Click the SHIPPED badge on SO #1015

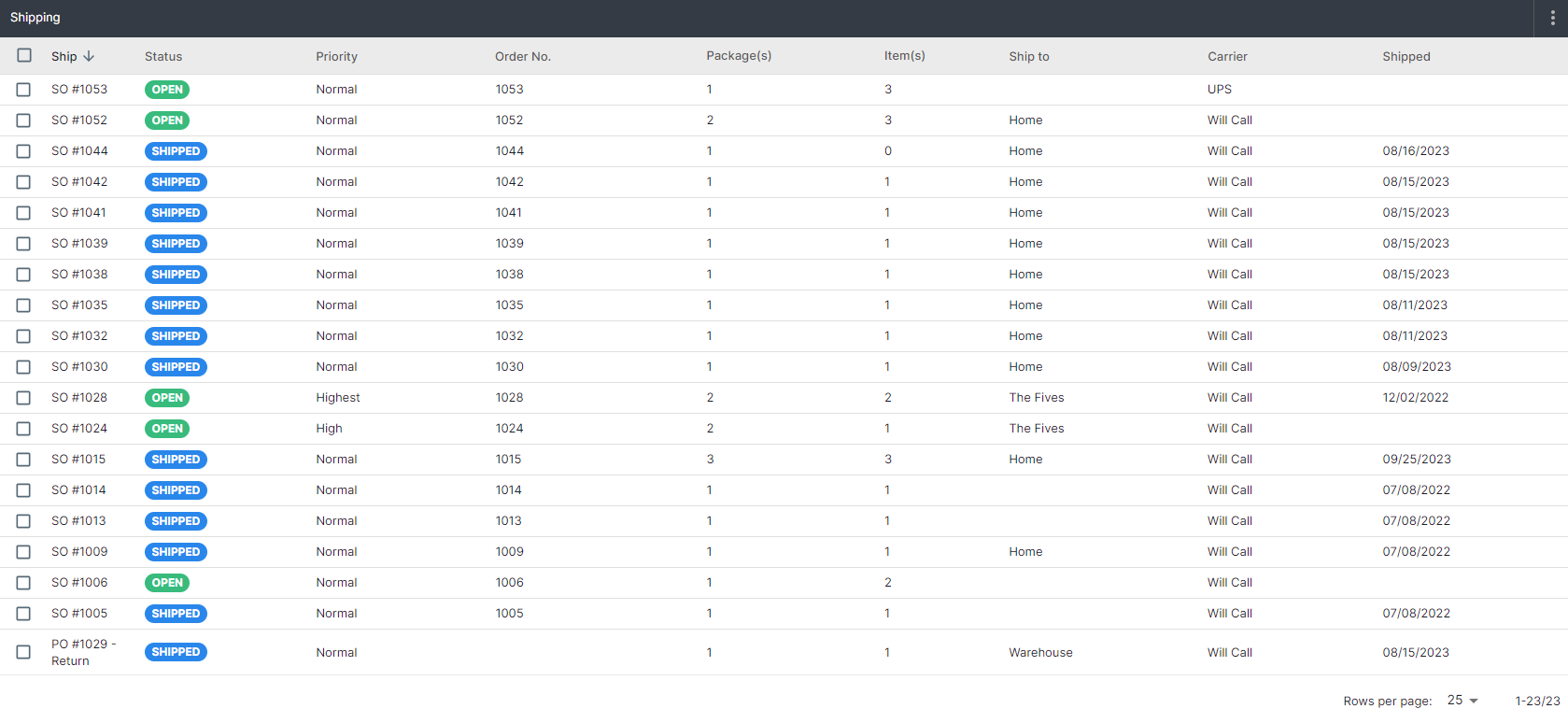click(176, 460)
